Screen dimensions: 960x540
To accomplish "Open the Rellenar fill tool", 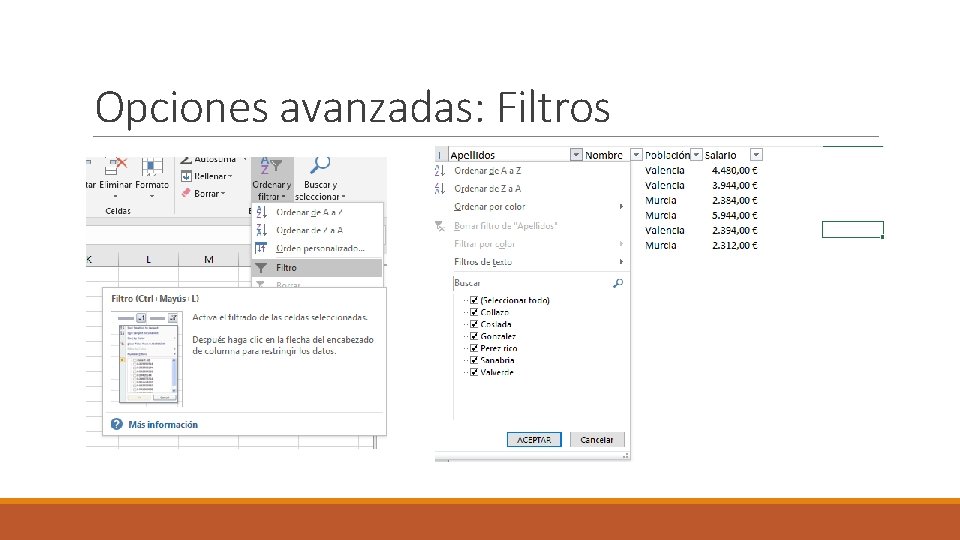I will click(206, 176).
